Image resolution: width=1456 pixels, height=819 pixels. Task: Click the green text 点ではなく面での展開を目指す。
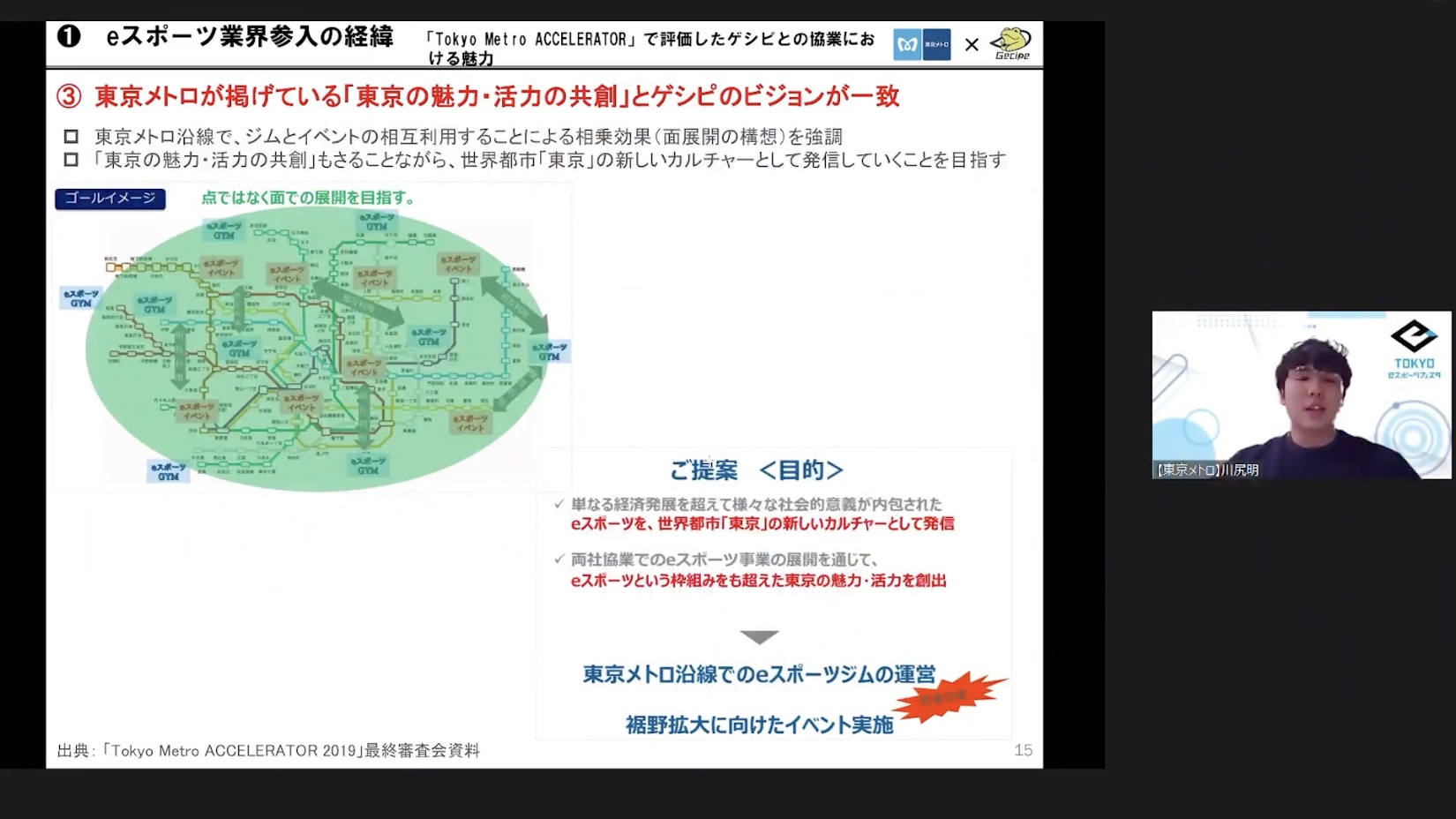click(x=308, y=198)
